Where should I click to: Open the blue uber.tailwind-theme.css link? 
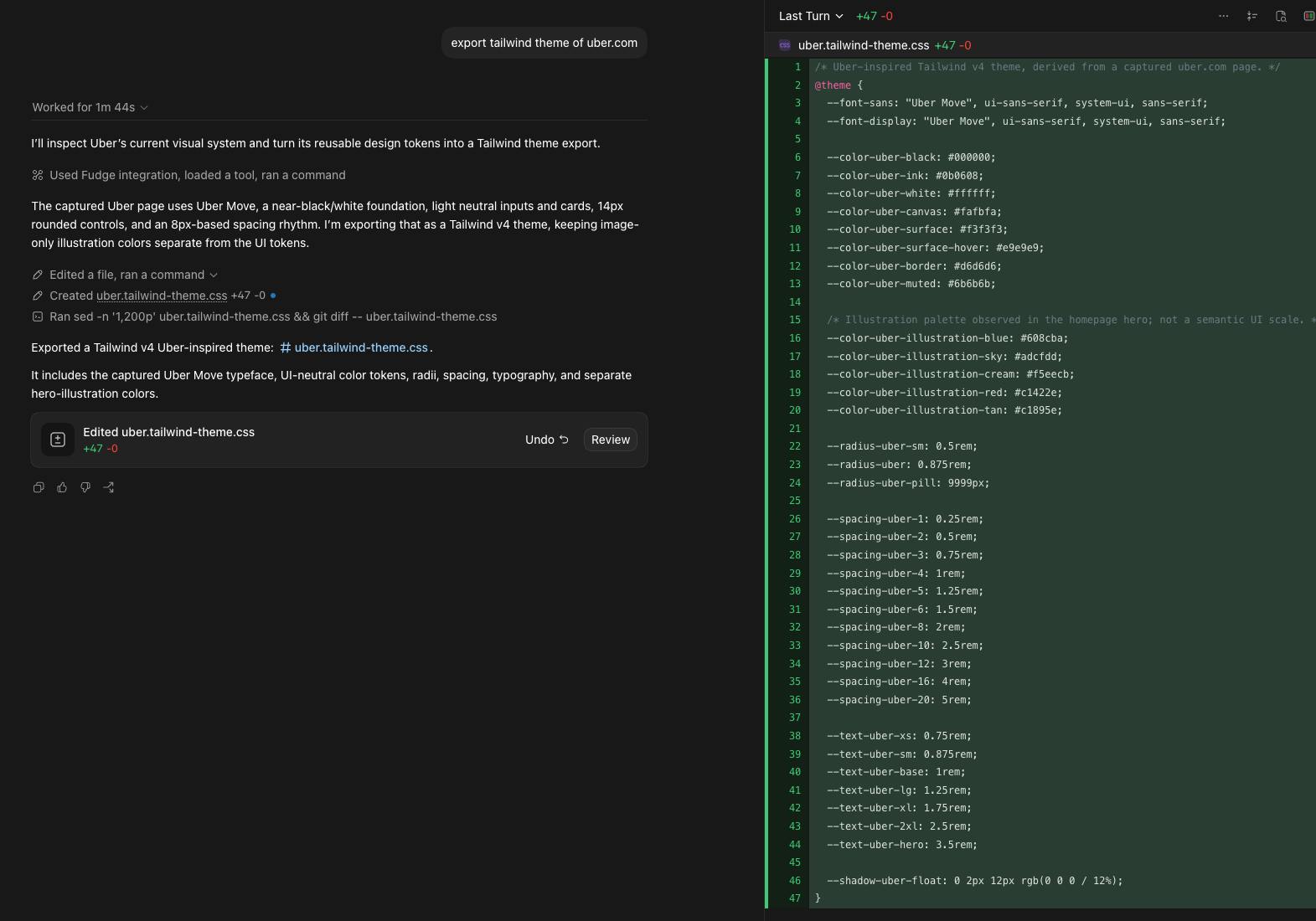361,347
